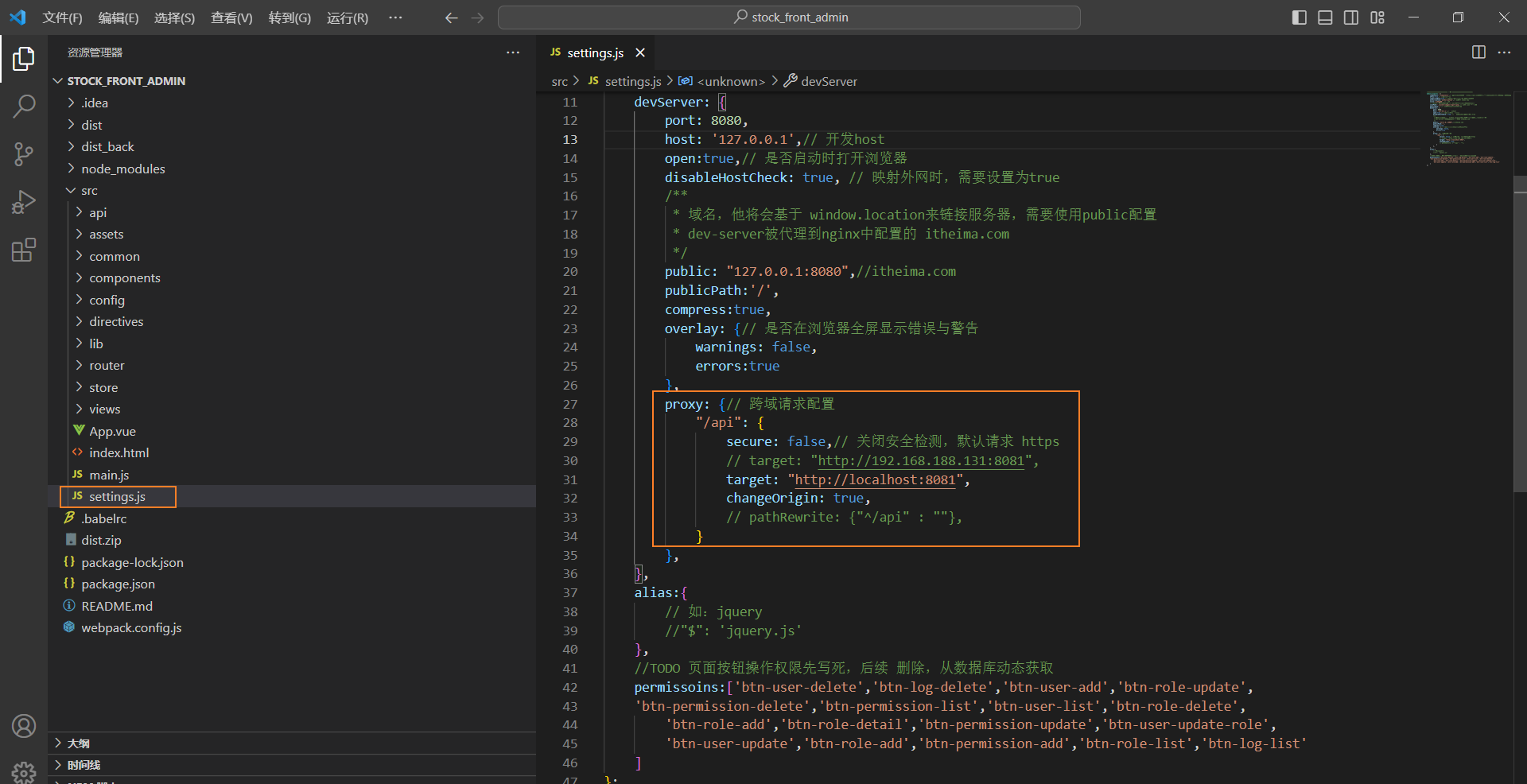
Task: Open main.js file
Action: tap(292, 475)
